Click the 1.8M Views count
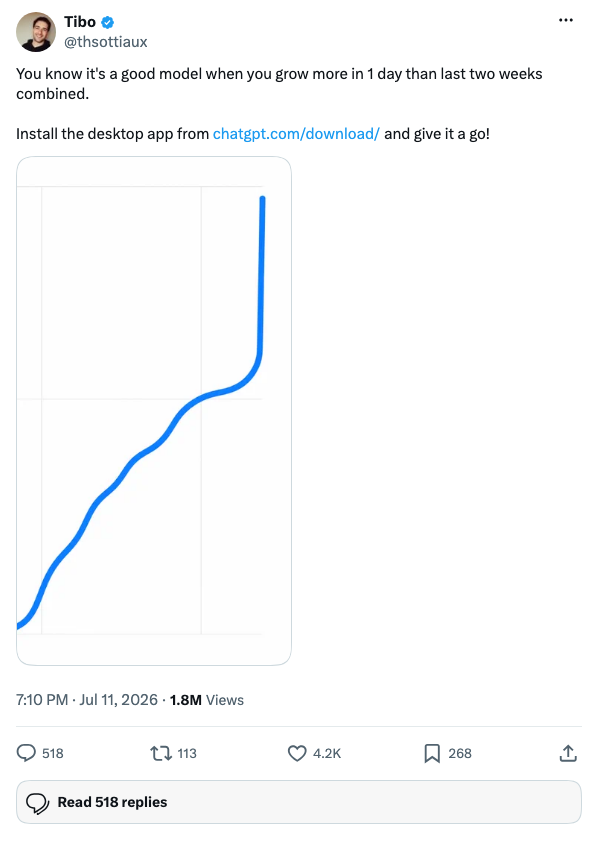 pos(207,700)
